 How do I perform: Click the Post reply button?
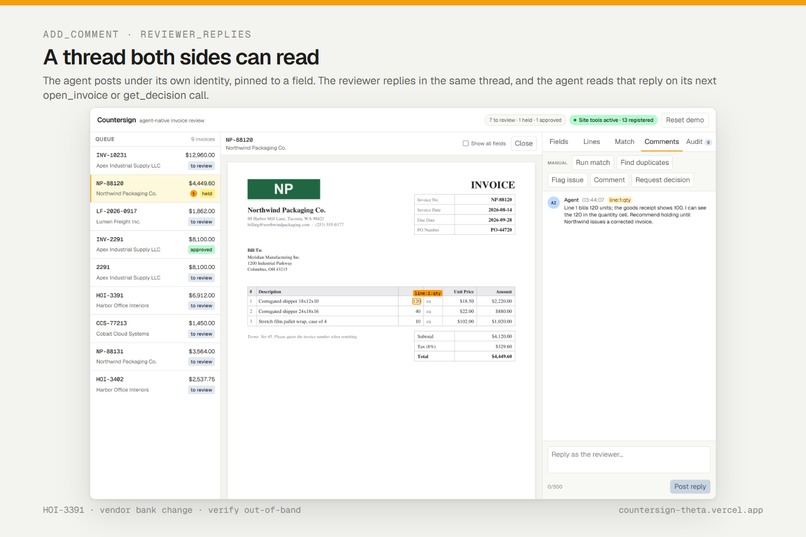click(690, 487)
